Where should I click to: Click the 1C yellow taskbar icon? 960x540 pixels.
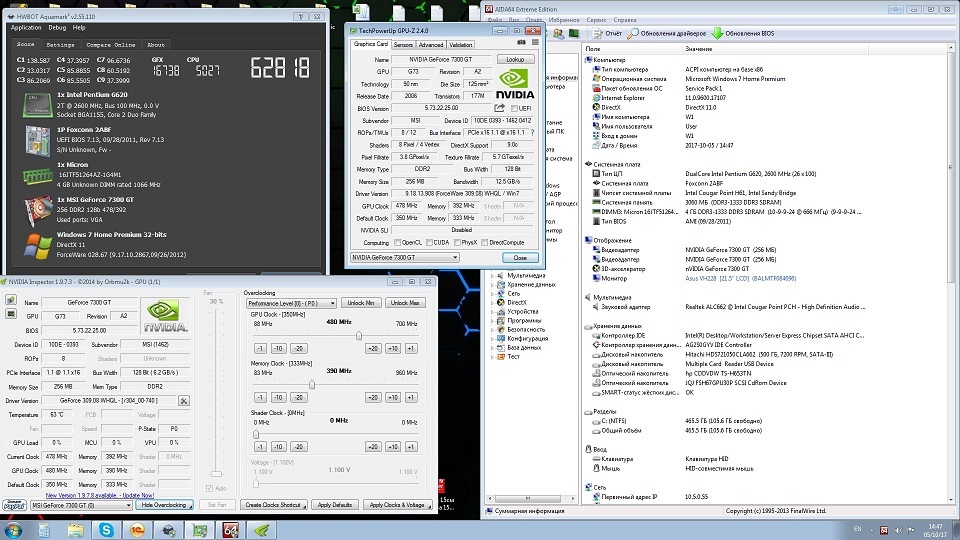point(137,530)
